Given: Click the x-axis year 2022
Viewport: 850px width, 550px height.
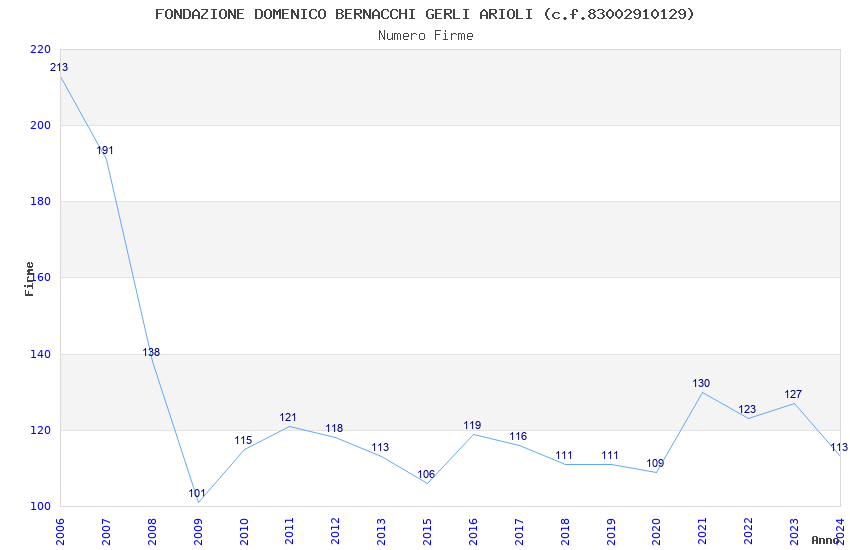Looking at the screenshot, I should coord(749,532).
